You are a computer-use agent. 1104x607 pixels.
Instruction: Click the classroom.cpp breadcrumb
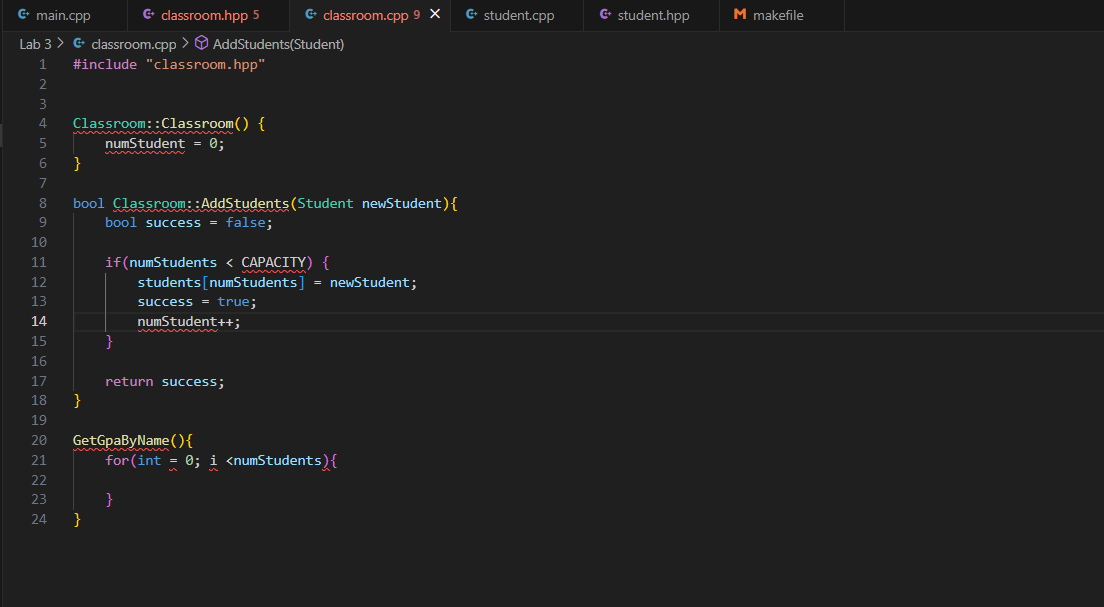coord(134,44)
